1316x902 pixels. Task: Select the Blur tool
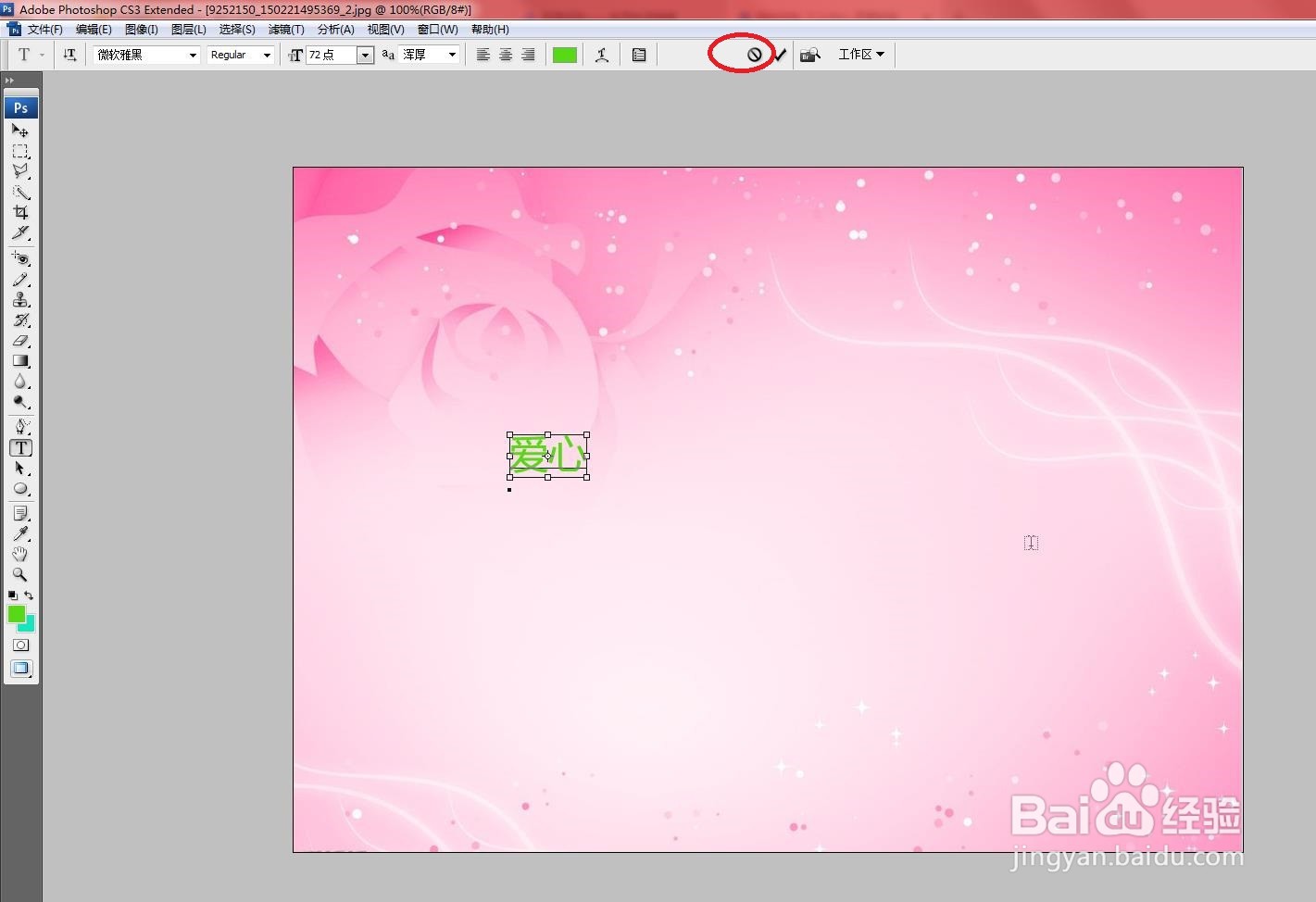(20, 381)
